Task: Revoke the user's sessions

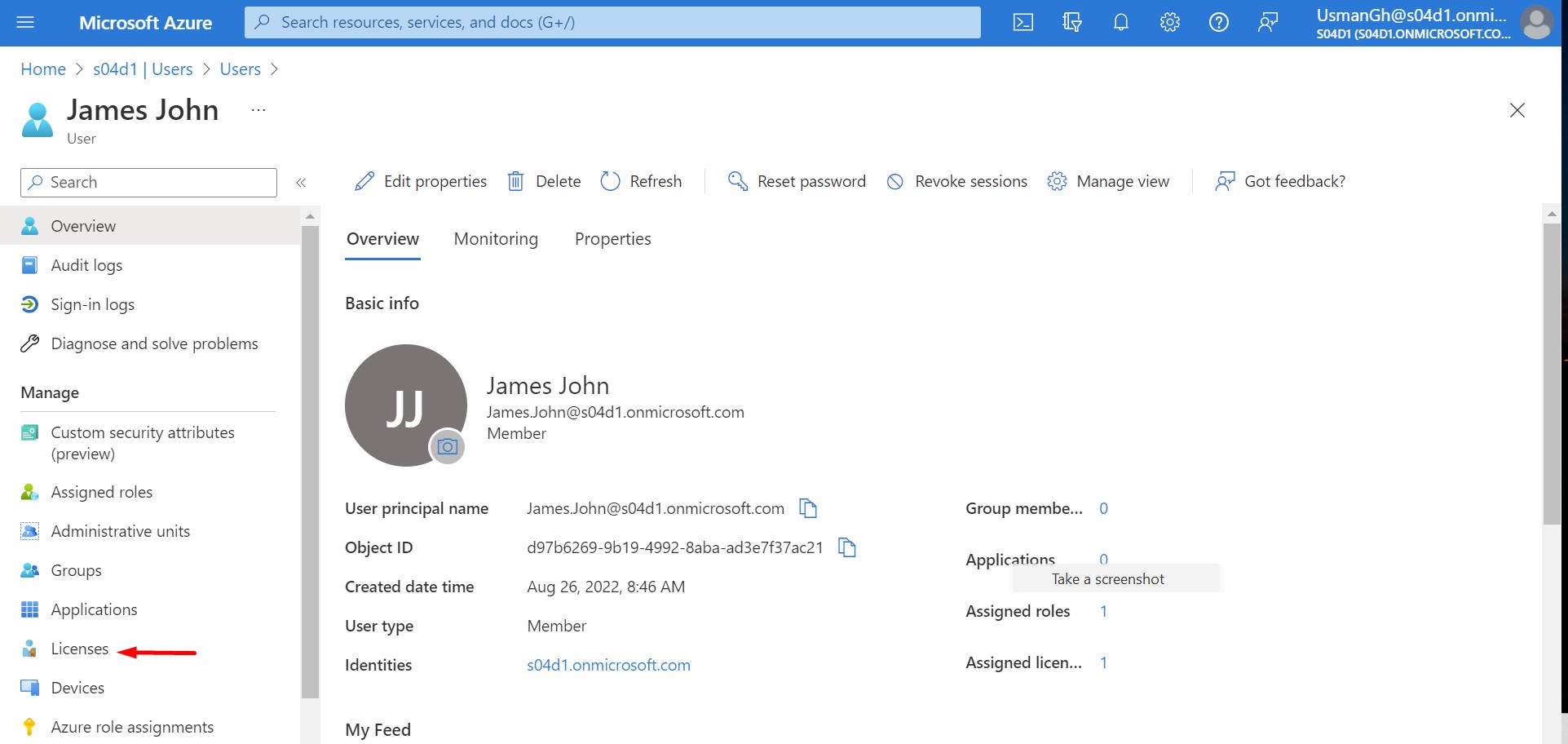Action: (x=956, y=181)
